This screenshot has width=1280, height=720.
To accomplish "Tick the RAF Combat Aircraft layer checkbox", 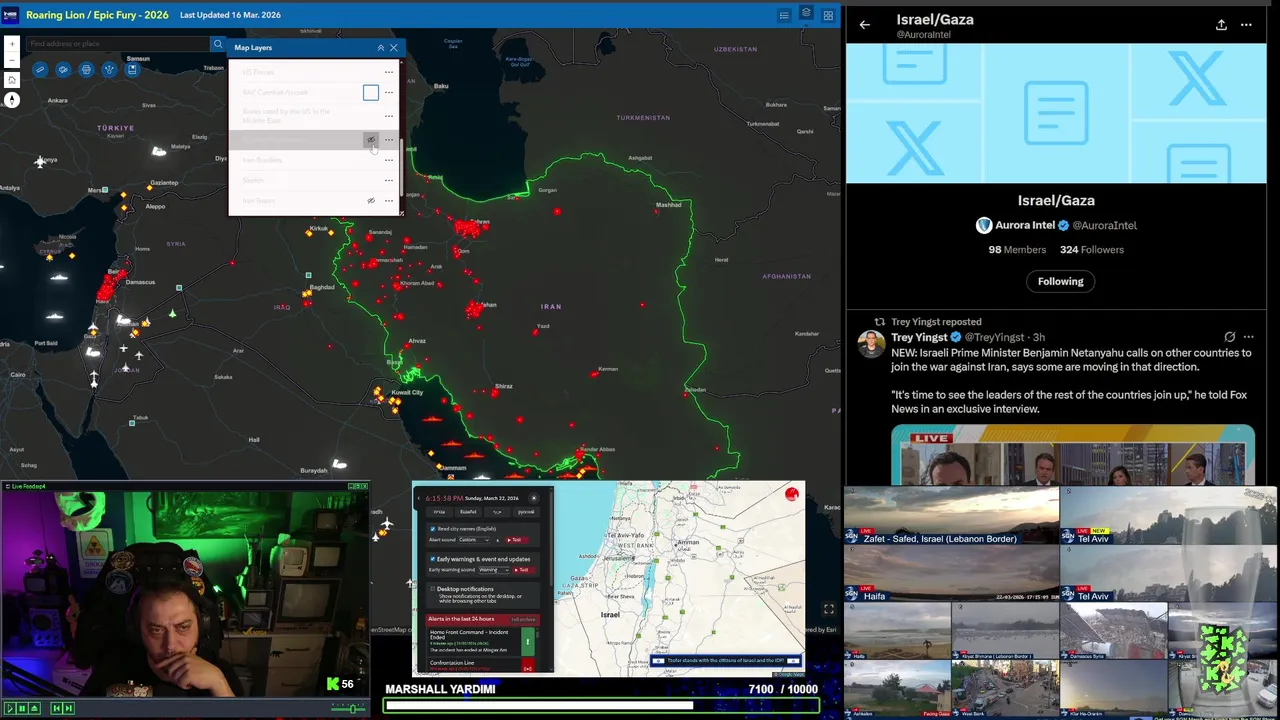I will pos(371,92).
